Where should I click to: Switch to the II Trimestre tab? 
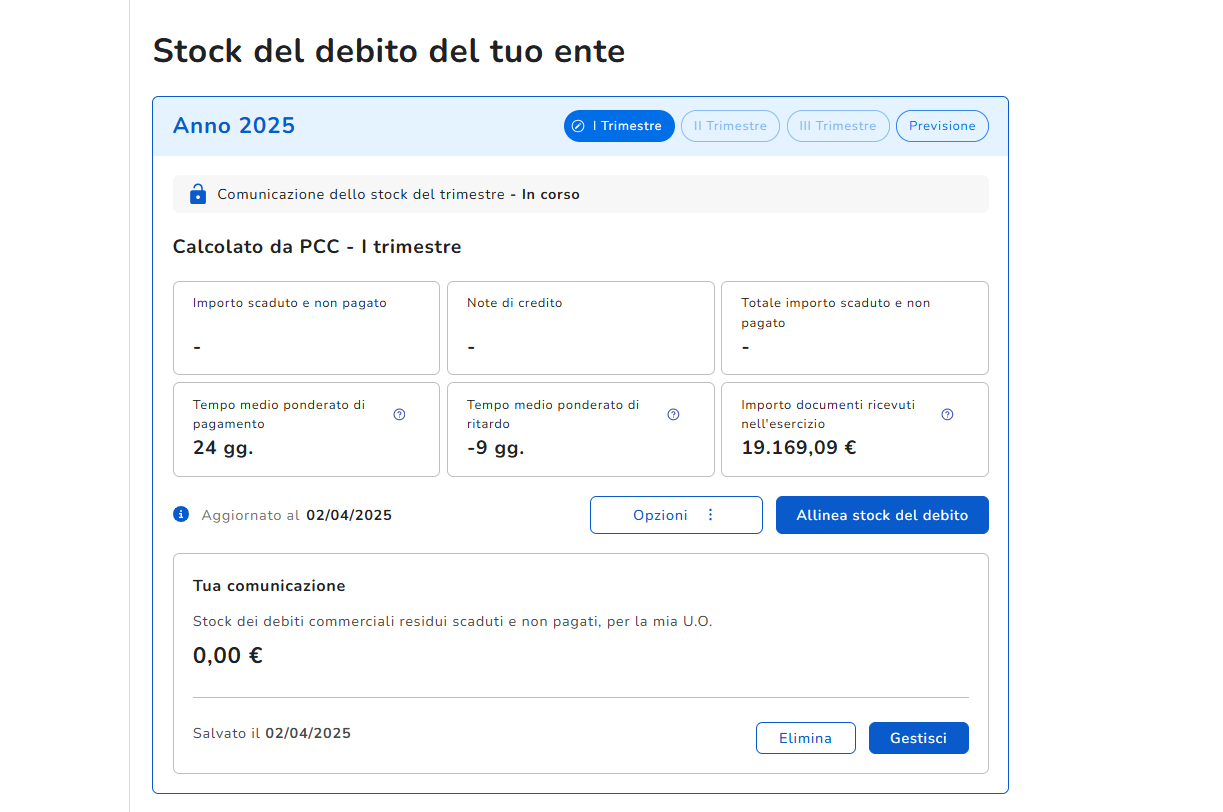(730, 126)
